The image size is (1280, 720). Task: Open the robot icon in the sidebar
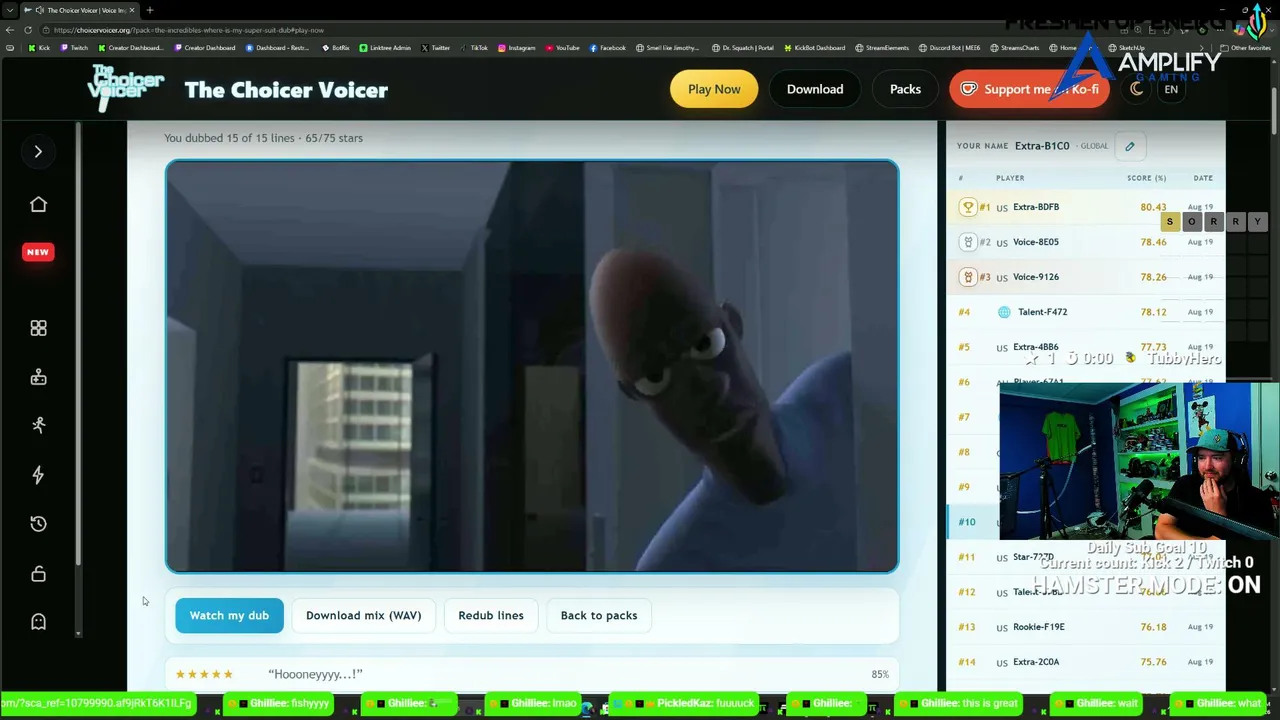click(38, 377)
